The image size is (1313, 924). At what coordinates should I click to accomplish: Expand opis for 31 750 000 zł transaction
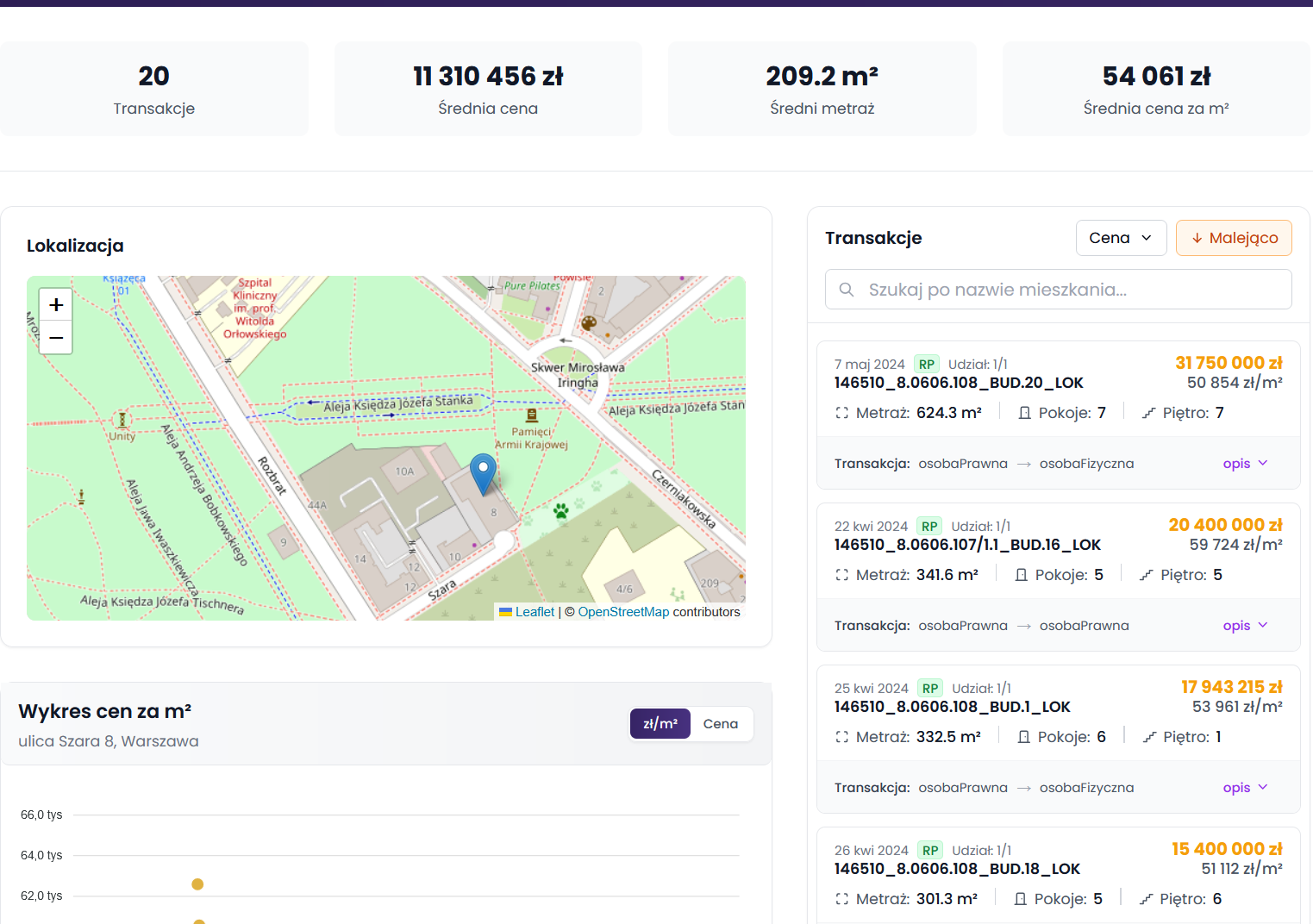(1245, 464)
